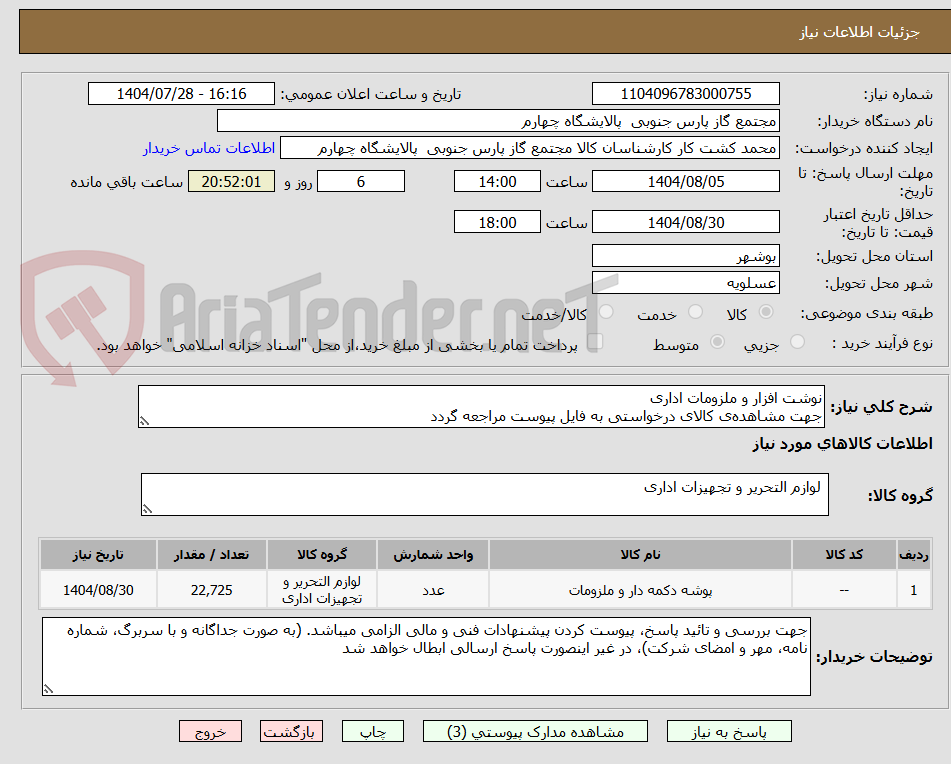
Task: Toggle the payment from treasury checkbox
Action: [597, 341]
